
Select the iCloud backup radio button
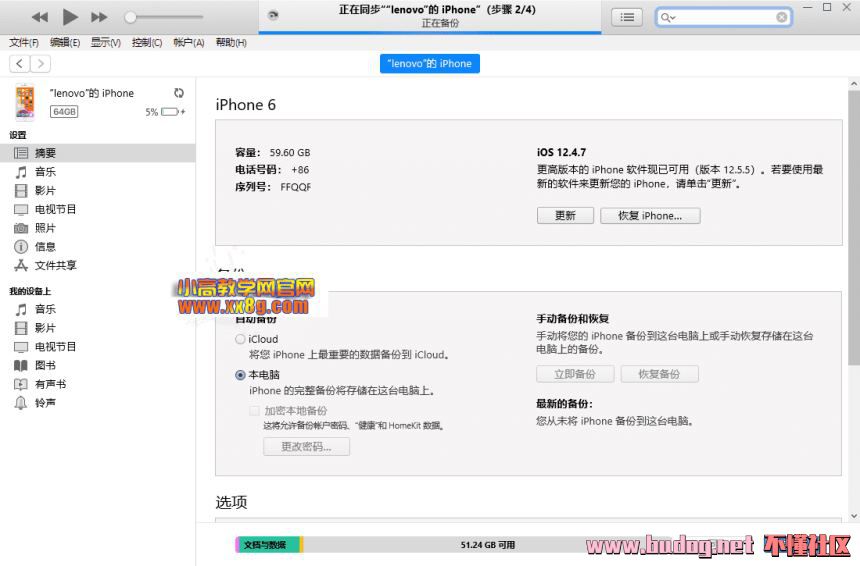pyautogui.click(x=240, y=339)
